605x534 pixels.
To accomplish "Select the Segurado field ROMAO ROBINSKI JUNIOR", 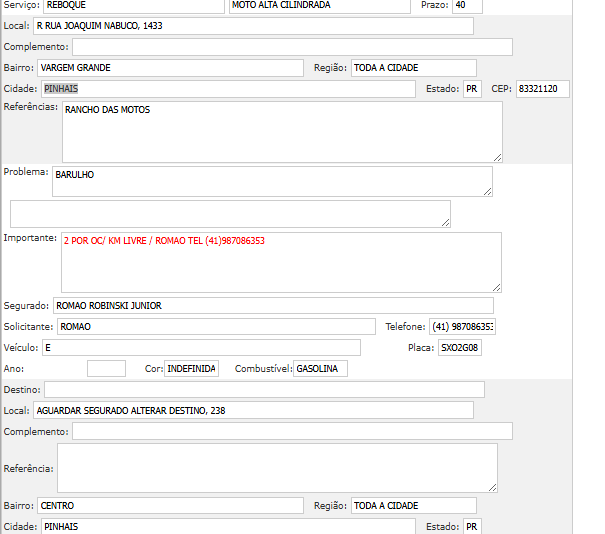I will tap(272, 305).
